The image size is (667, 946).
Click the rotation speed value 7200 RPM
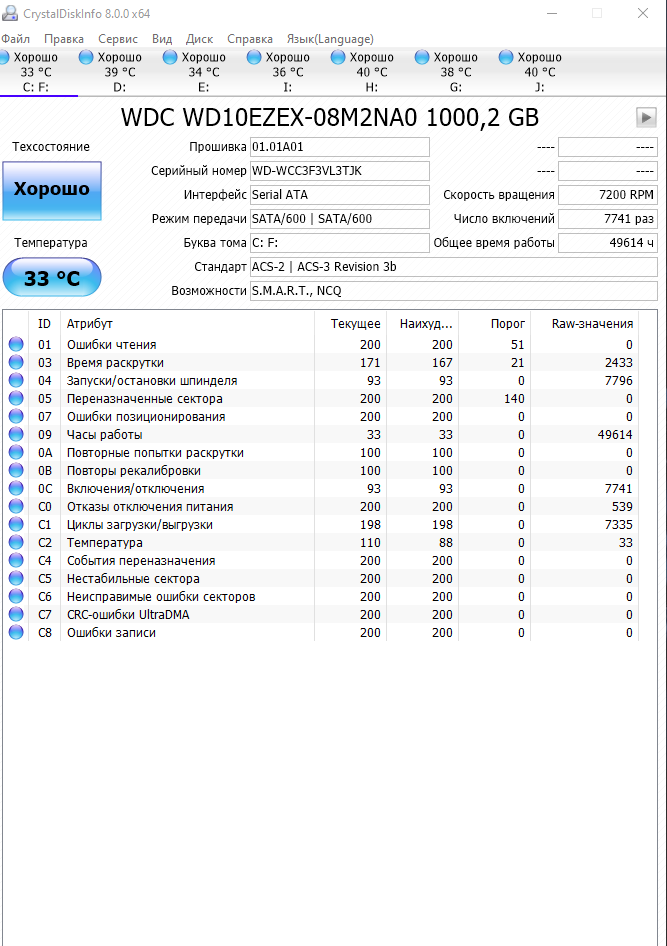tap(608, 195)
